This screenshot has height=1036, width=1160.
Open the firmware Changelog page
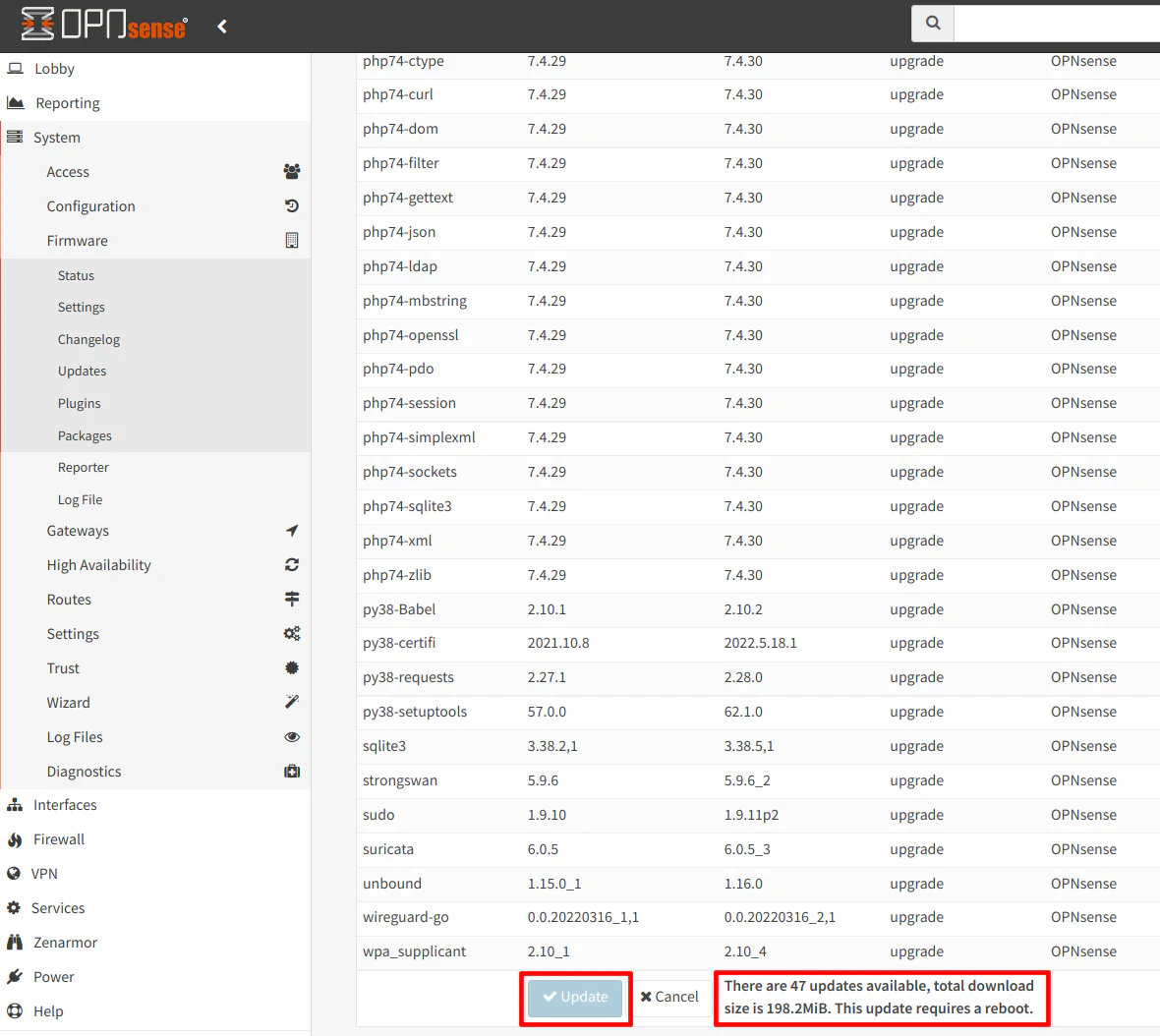[x=88, y=339]
